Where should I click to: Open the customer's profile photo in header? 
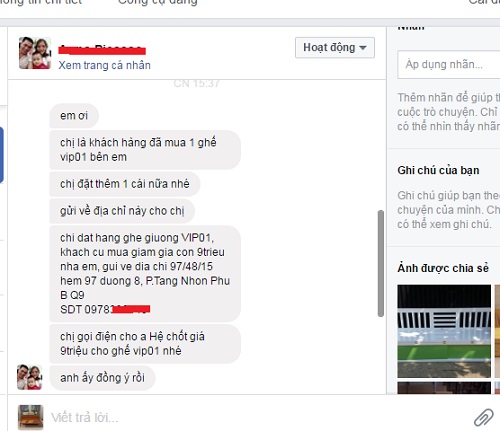click(35, 53)
